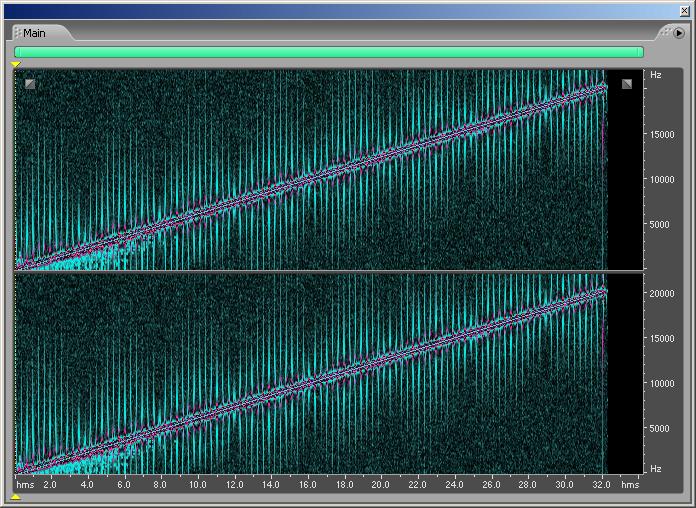Click 14.0 on the time ruler
This screenshot has height=508, width=696.
point(271,484)
